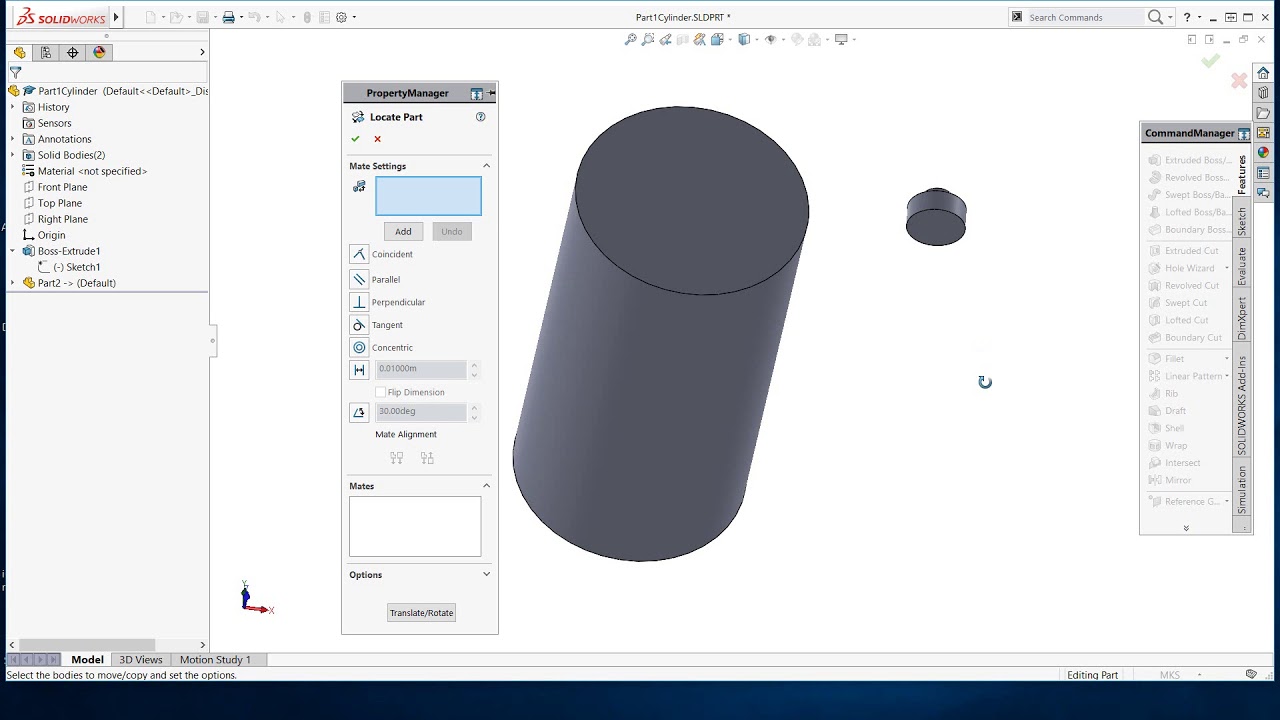1280x720 pixels.
Task: Collapse the Mate Settings section
Action: [487, 166]
